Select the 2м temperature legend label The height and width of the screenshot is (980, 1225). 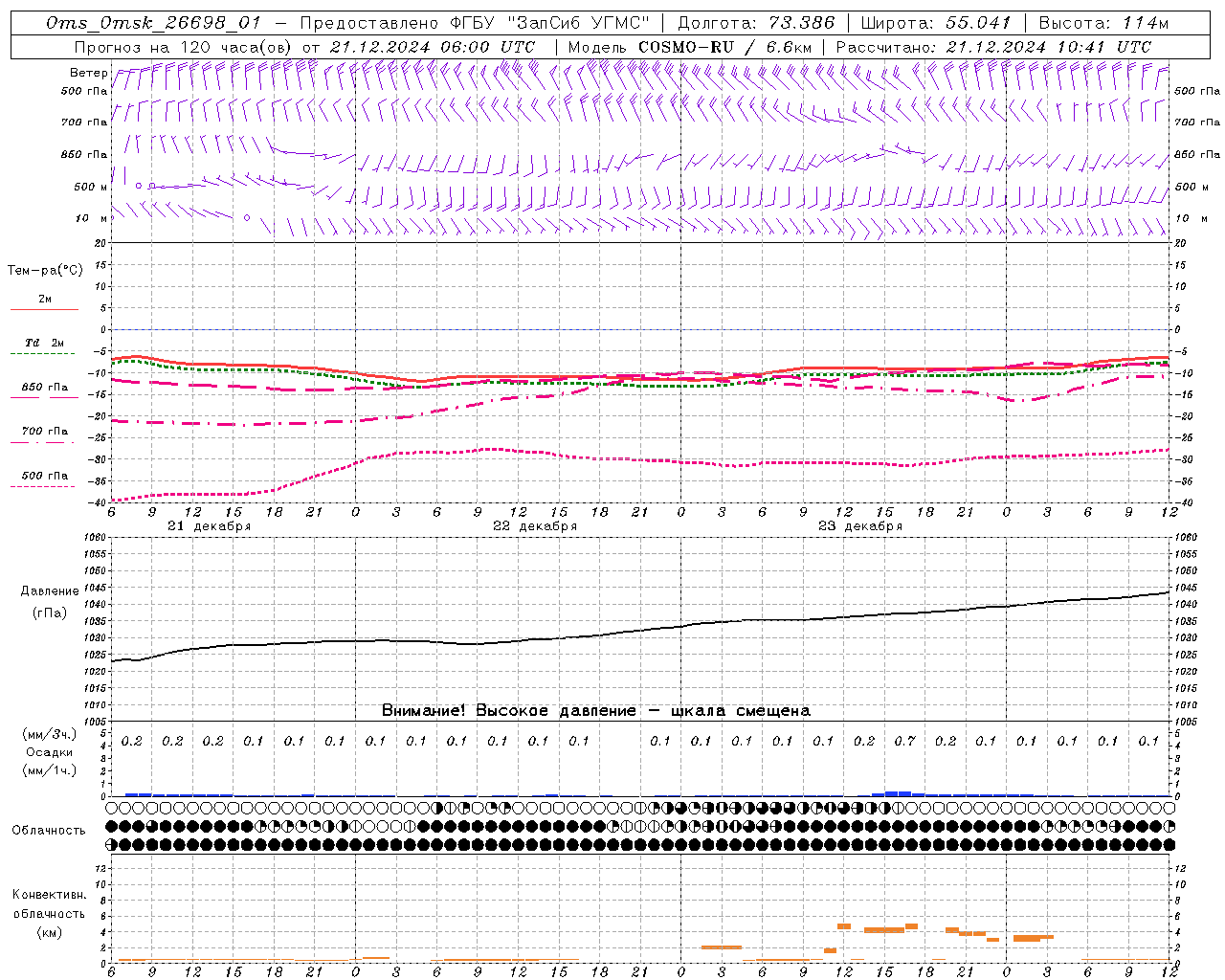click(x=45, y=300)
